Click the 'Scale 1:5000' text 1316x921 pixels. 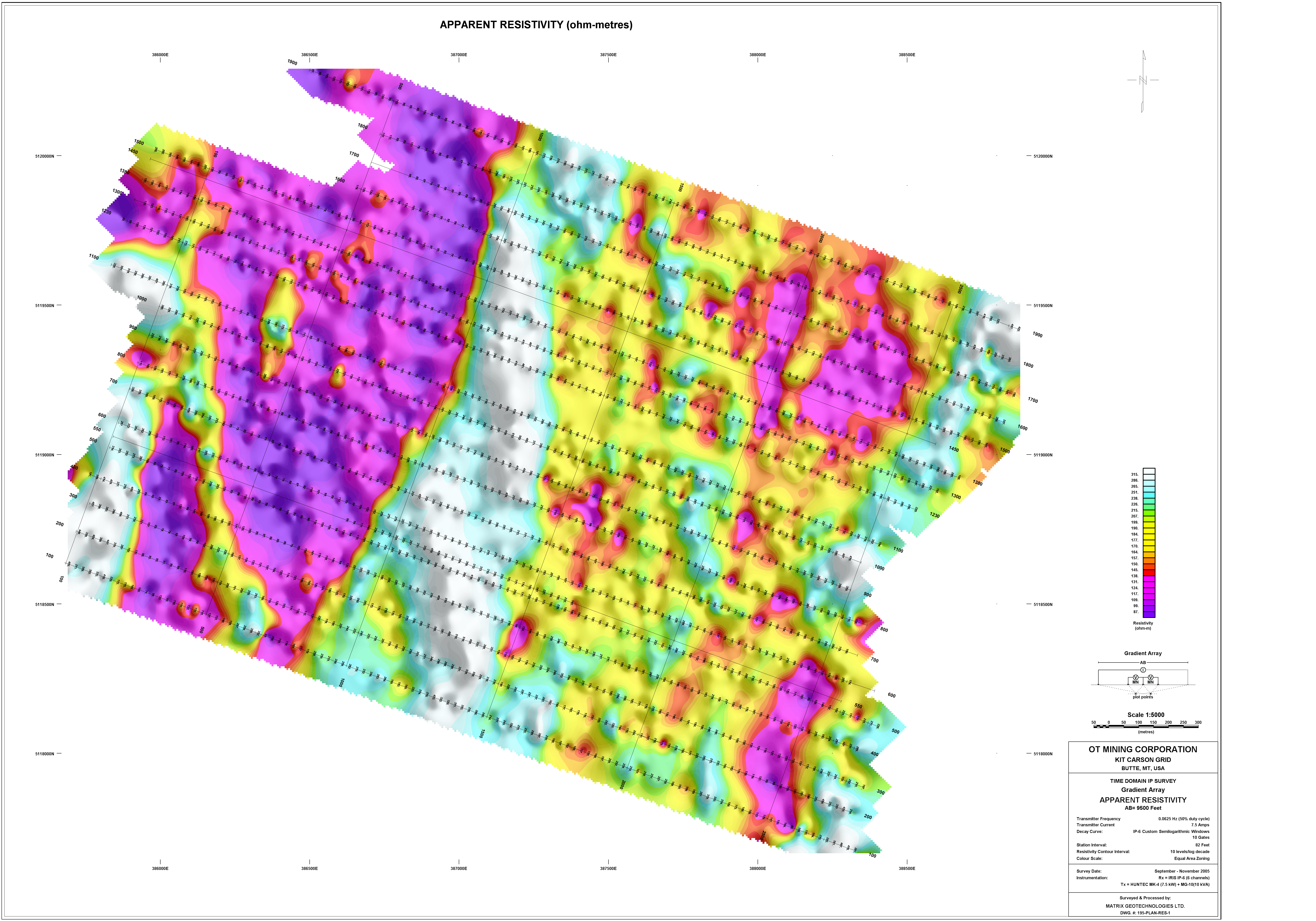coord(1146,715)
